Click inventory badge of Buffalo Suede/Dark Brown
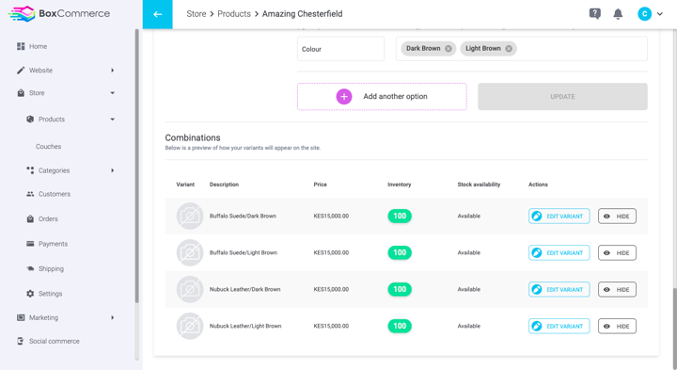677x370 pixels. (399, 216)
